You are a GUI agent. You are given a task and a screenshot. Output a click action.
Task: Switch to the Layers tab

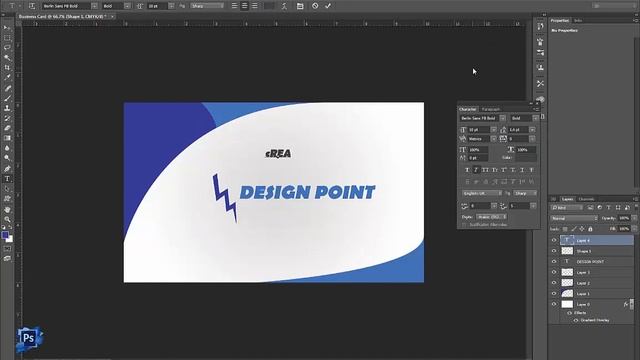point(567,199)
